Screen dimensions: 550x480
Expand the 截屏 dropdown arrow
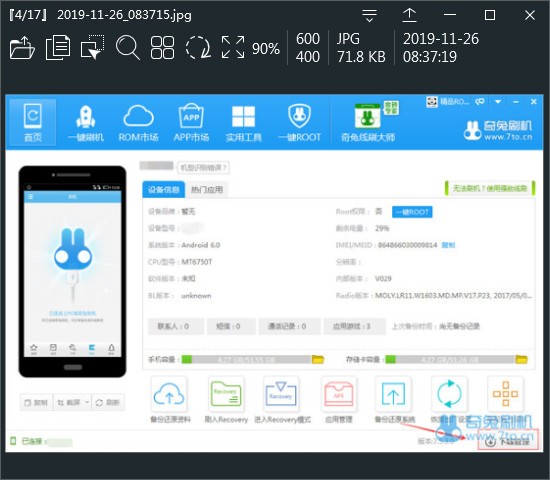tap(87, 402)
